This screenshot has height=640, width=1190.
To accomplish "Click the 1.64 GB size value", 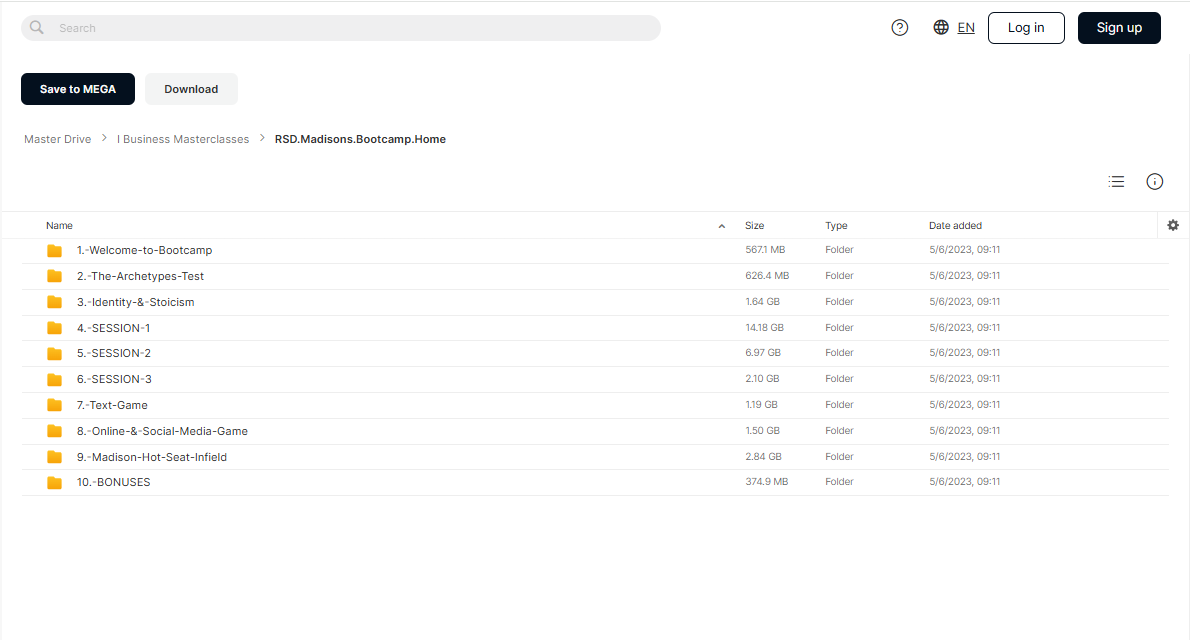I will pos(763,301).
